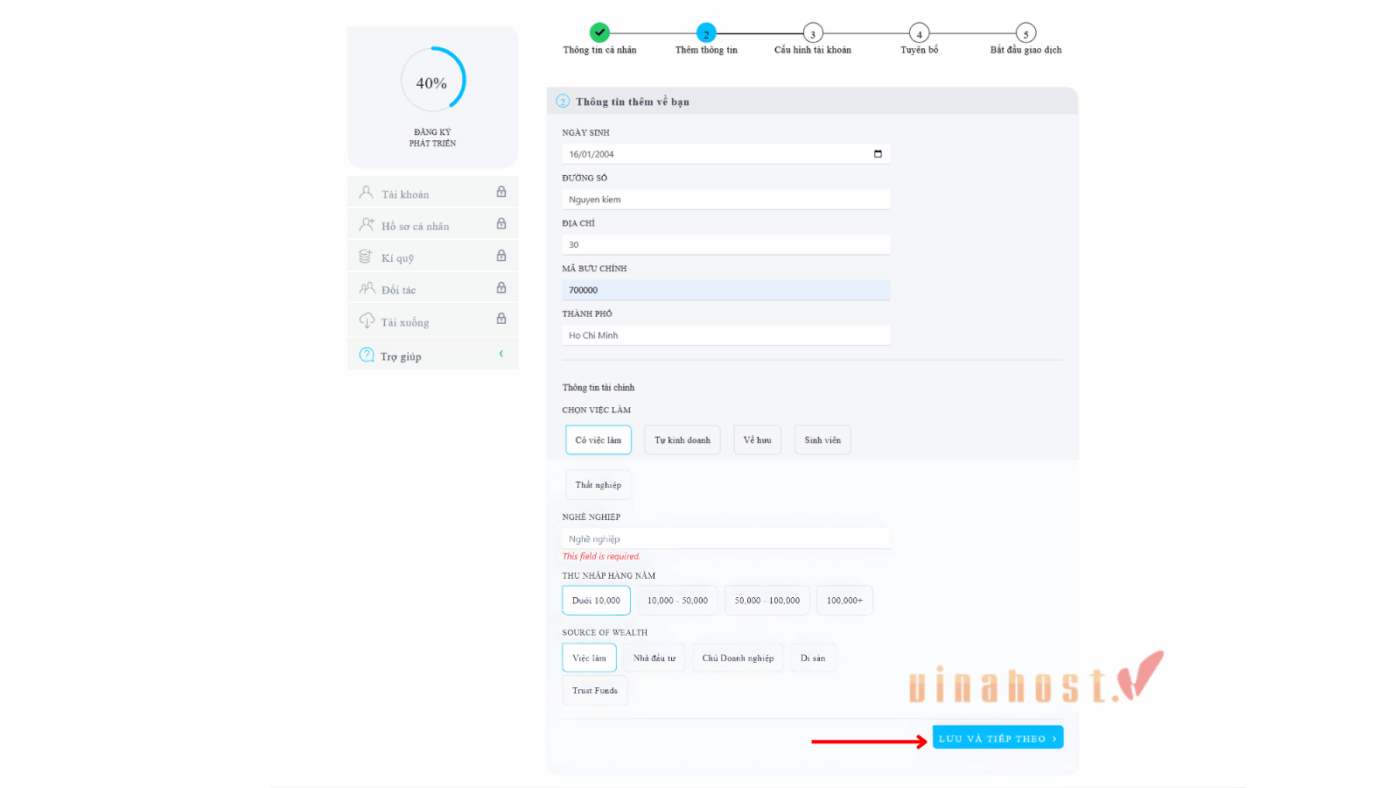Click the Đối tác partners icon

(x=366, y=289)
